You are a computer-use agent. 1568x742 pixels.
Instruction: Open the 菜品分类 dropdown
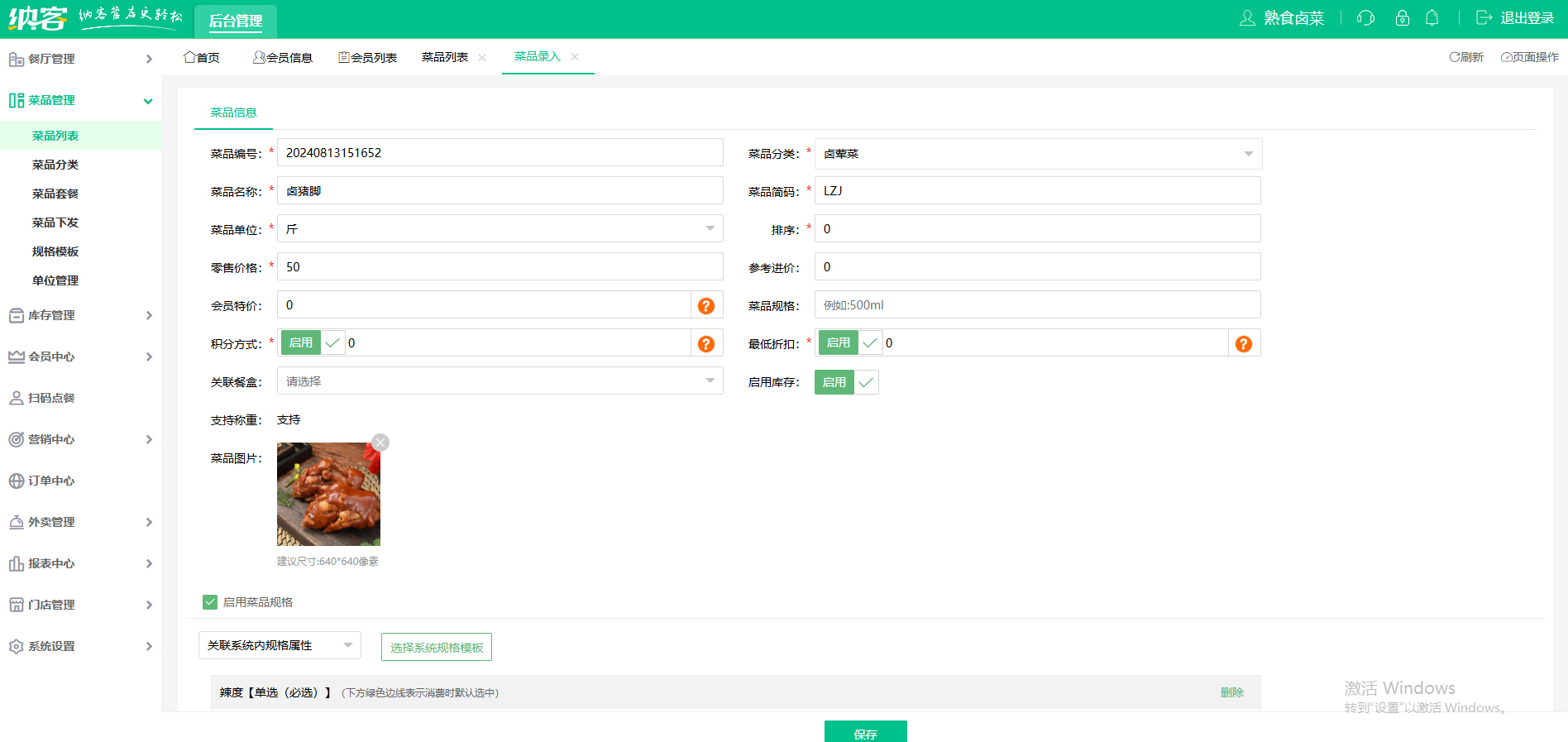pyautogui.click(x=1038, y=154)
